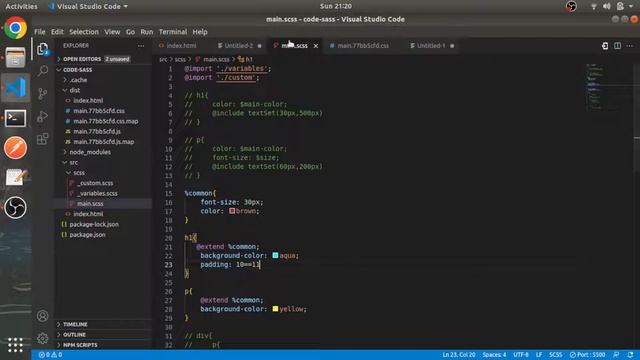Image resolution: width=640 pixels, height=360 pixels.
Task: Change language mode via SCSS
Action: tap(556, 355)
